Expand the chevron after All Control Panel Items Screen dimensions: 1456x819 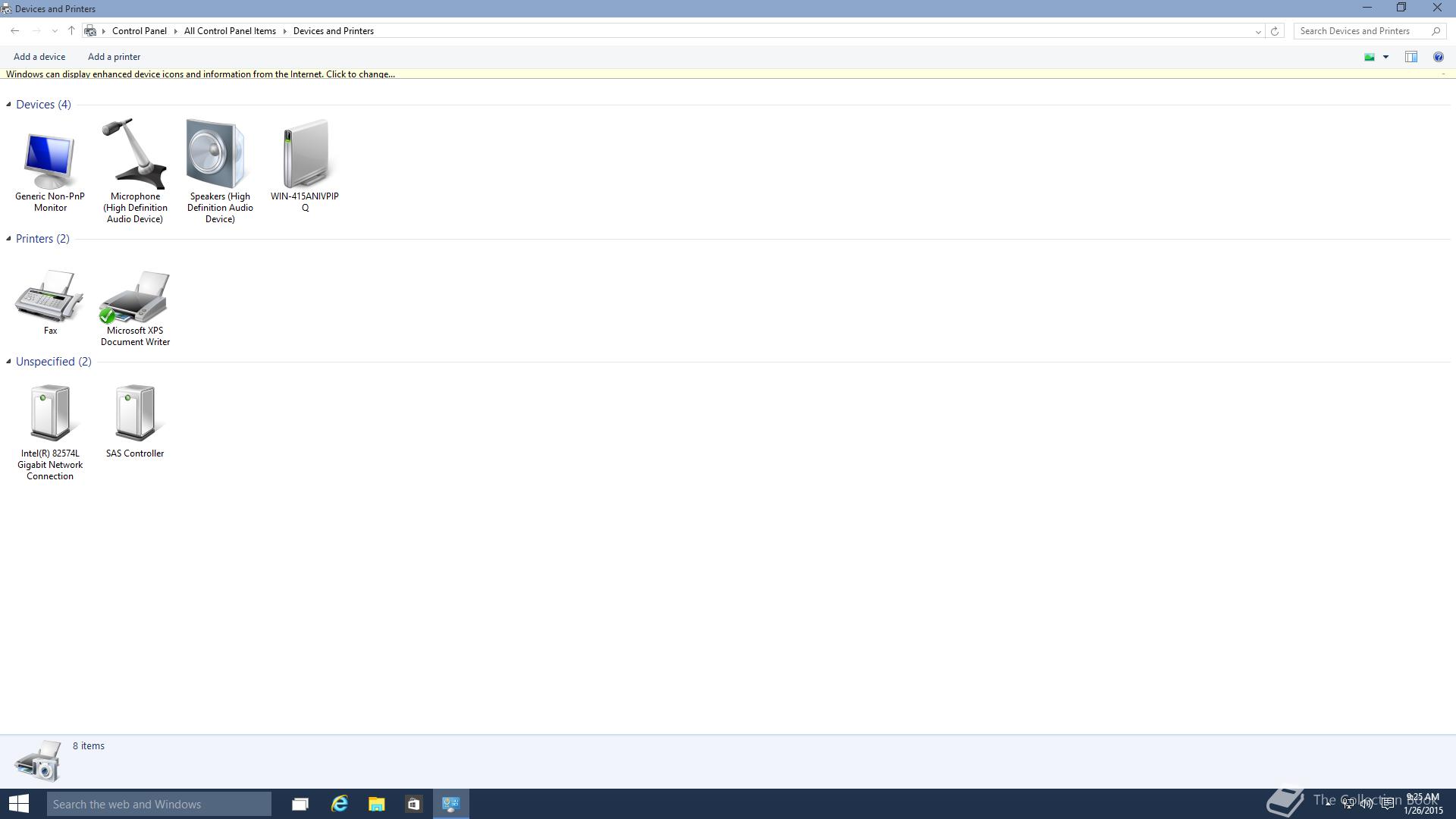pos(285,31)
